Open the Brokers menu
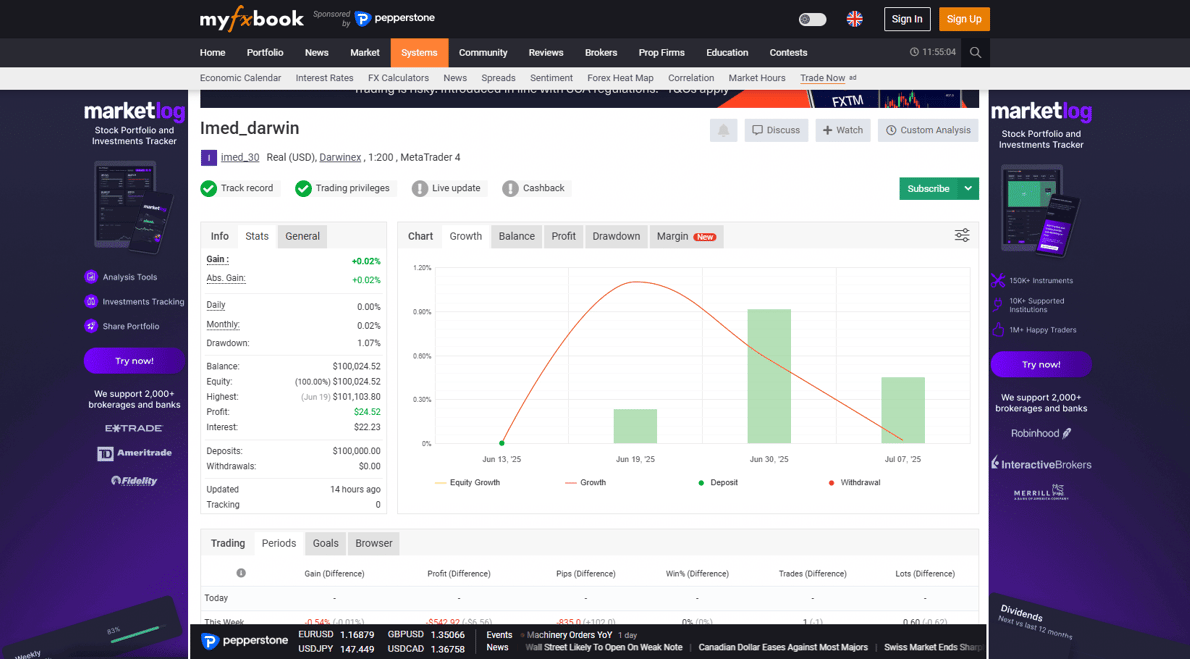The image size is (1190, 659). coord(601,52)
